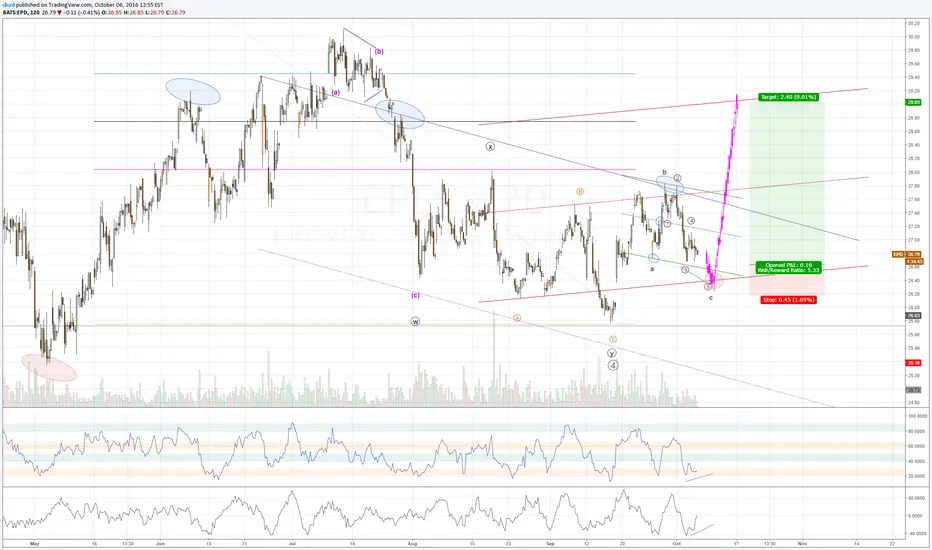Click the Jul label on time axis
The width and height of the screenshot is (932, 550).
click(292, 543)
